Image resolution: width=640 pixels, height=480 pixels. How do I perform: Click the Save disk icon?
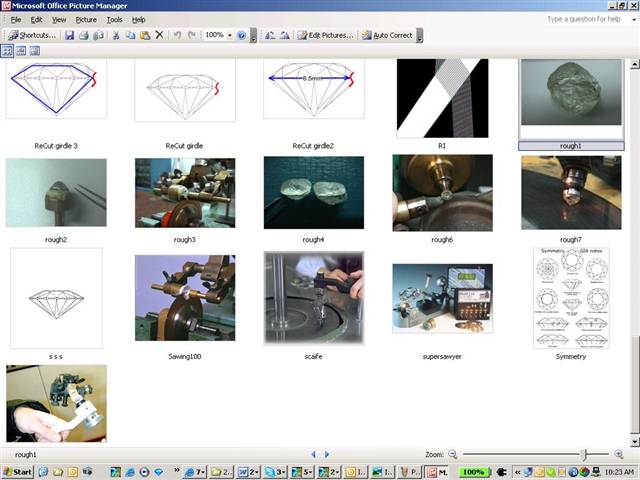tap(69, 36)
